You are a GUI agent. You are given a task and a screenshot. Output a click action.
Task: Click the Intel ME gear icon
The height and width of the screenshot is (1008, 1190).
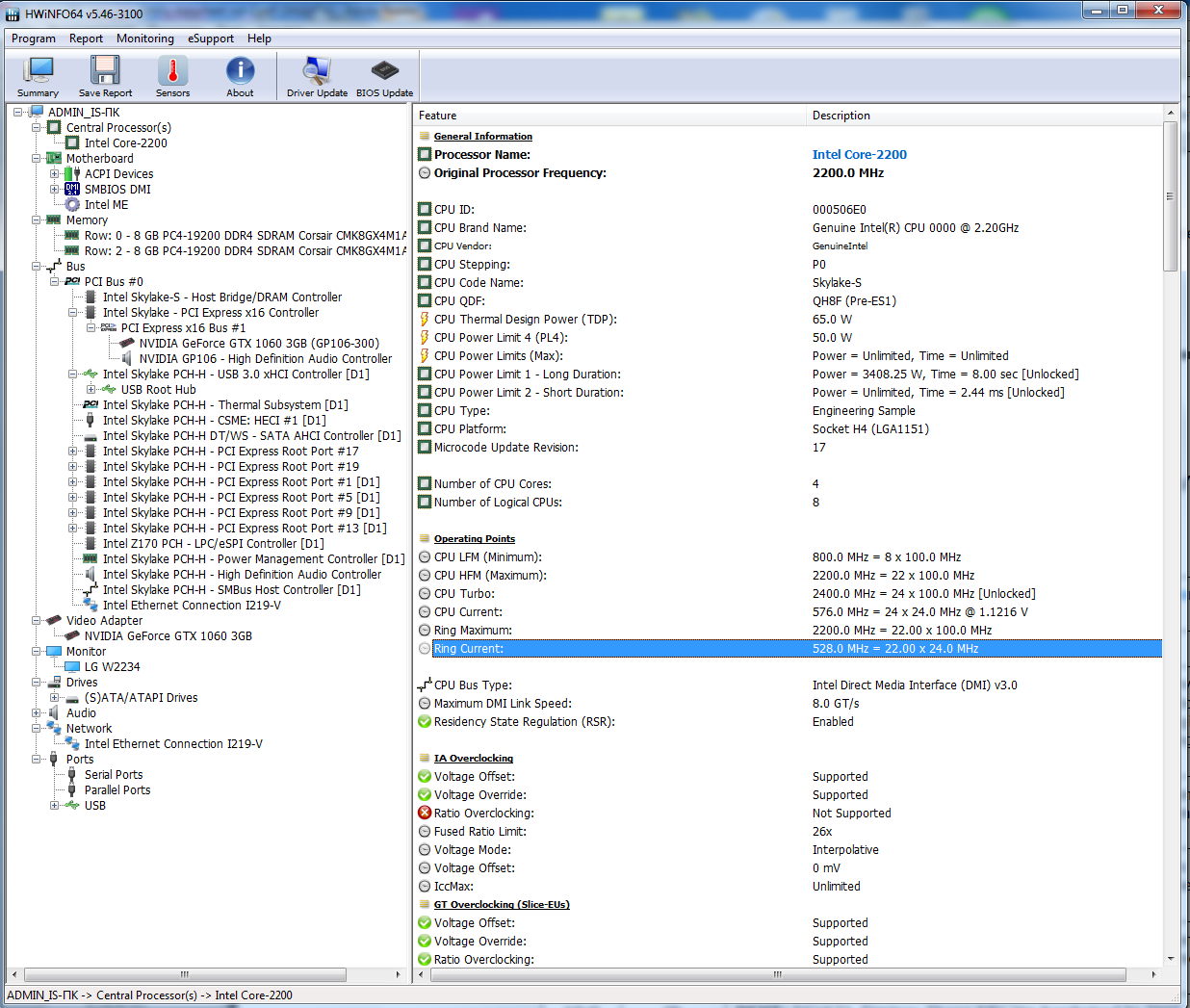[x=72, y=205]
